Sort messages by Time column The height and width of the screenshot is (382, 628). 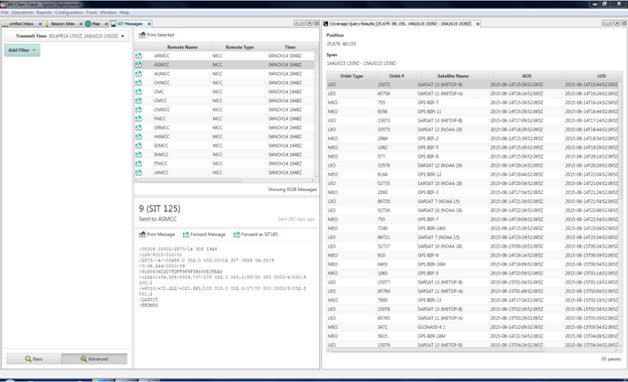(x=290, y=47)
